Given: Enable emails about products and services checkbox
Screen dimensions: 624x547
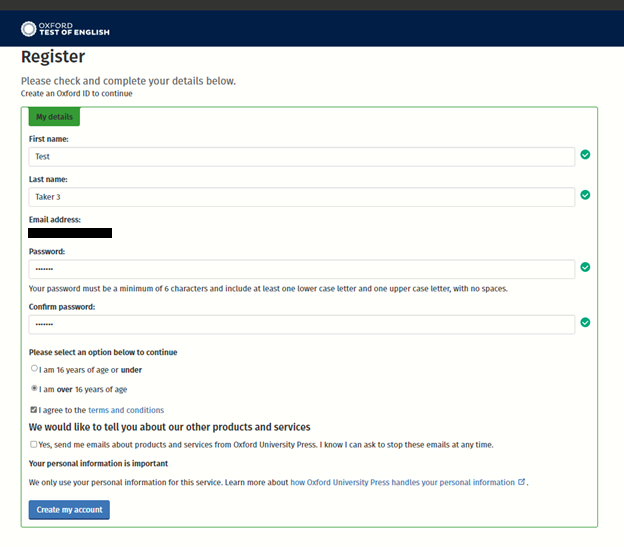Looking at the screenshot, I should coord(34,444).
